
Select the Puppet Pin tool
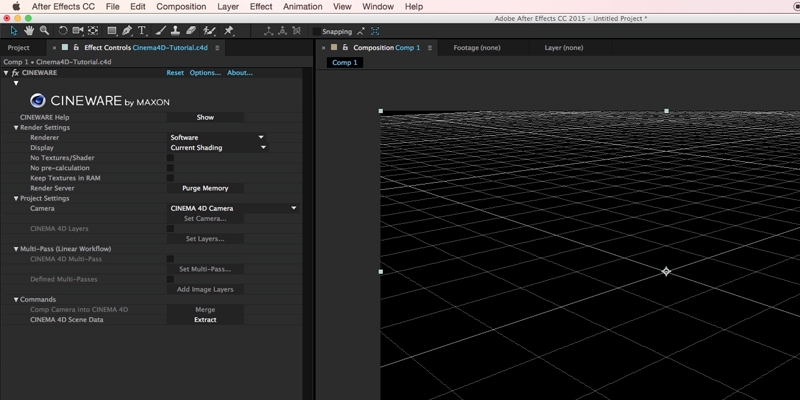(x=229, y=31)
